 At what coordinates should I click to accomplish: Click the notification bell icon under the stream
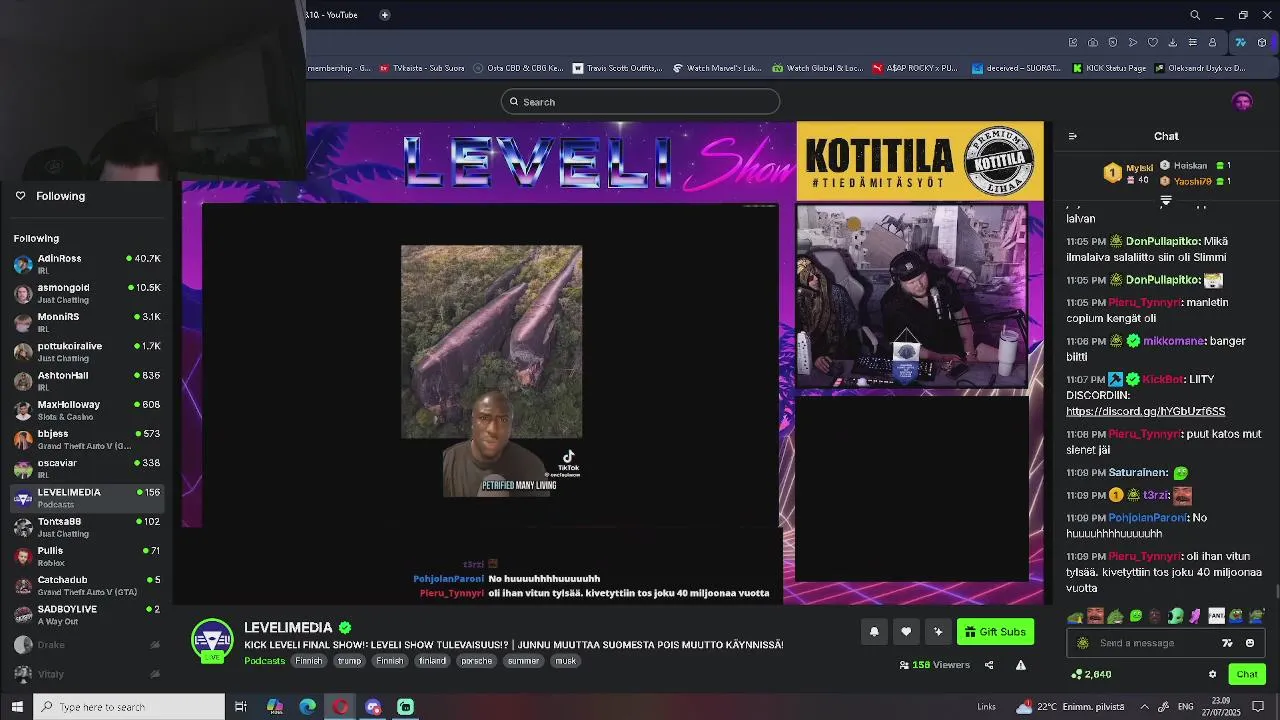click(874, 632)
